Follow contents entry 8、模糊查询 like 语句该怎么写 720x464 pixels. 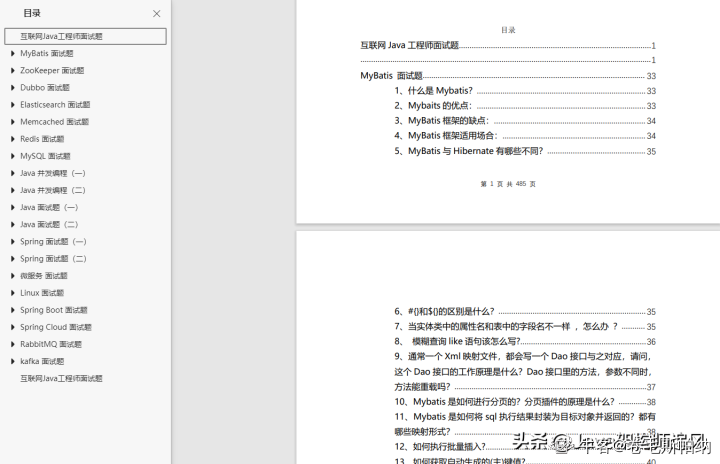tap(525, 341)
